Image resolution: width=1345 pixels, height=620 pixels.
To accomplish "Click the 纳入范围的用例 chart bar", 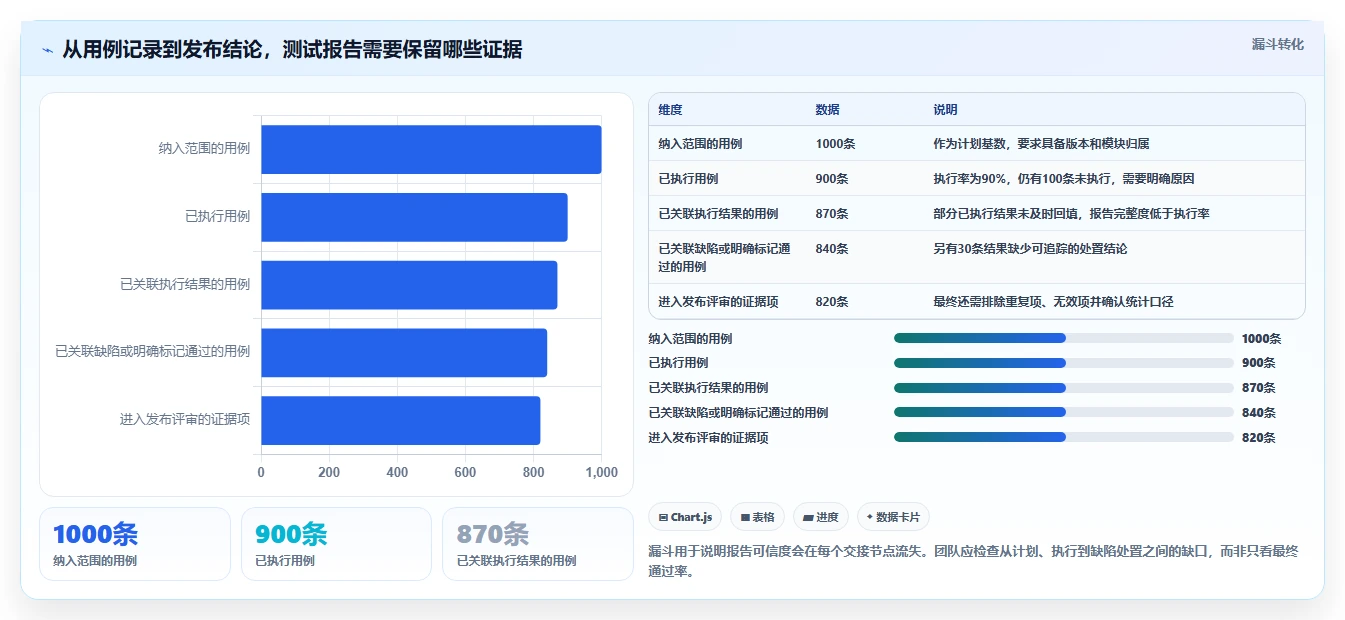I will point(431,149).
